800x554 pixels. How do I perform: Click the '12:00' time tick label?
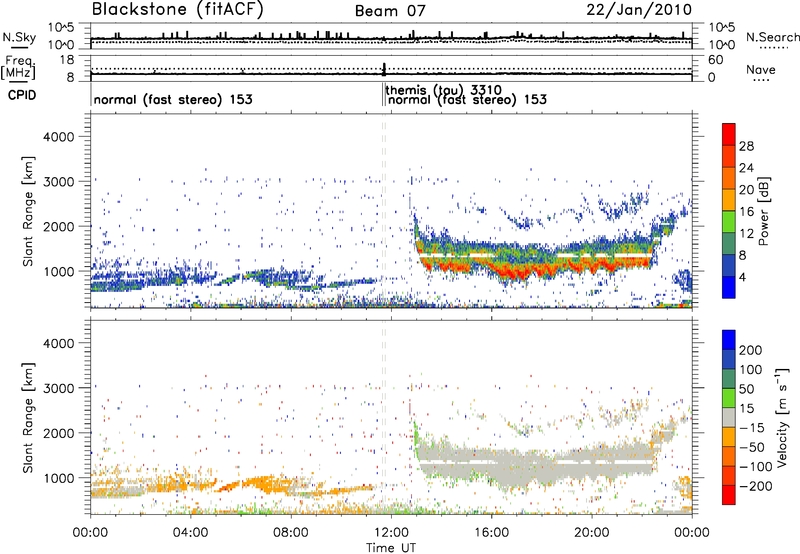tap(391, 533)
